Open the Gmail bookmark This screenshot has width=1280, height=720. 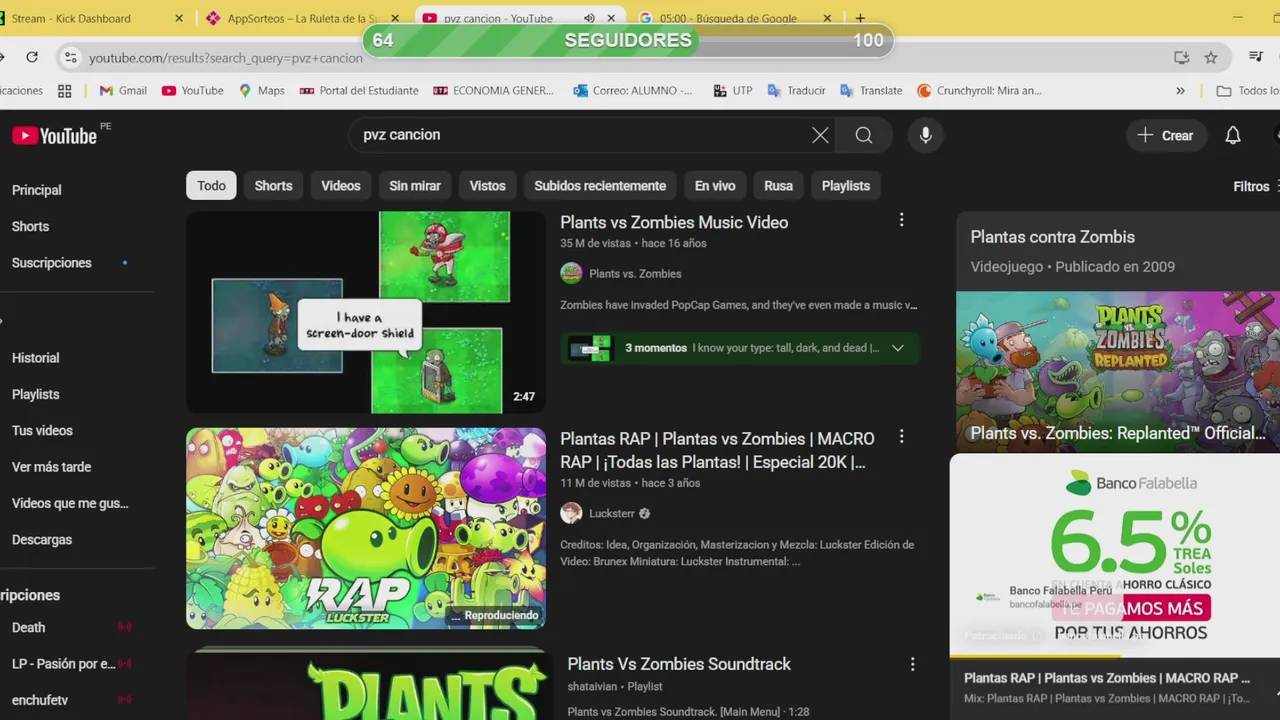(123, 90)
